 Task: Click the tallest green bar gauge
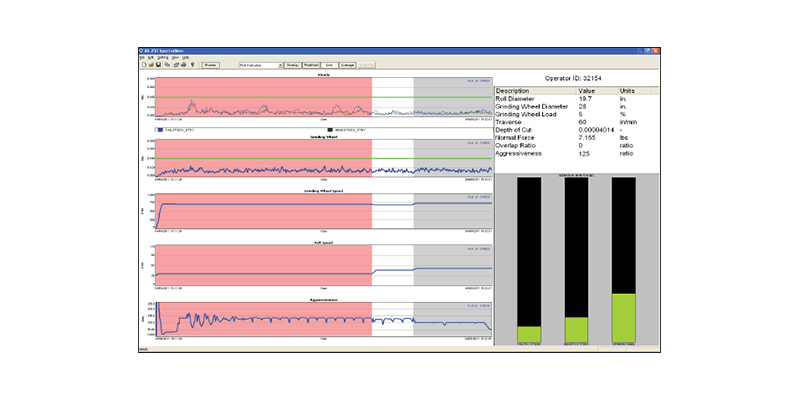[x=623, y=318]
